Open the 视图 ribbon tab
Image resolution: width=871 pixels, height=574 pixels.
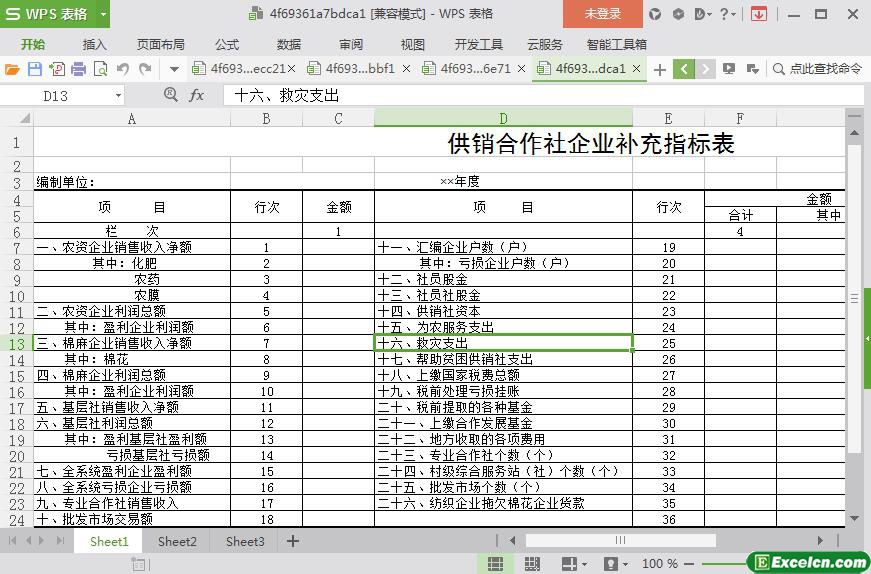(x=413, y=44)
